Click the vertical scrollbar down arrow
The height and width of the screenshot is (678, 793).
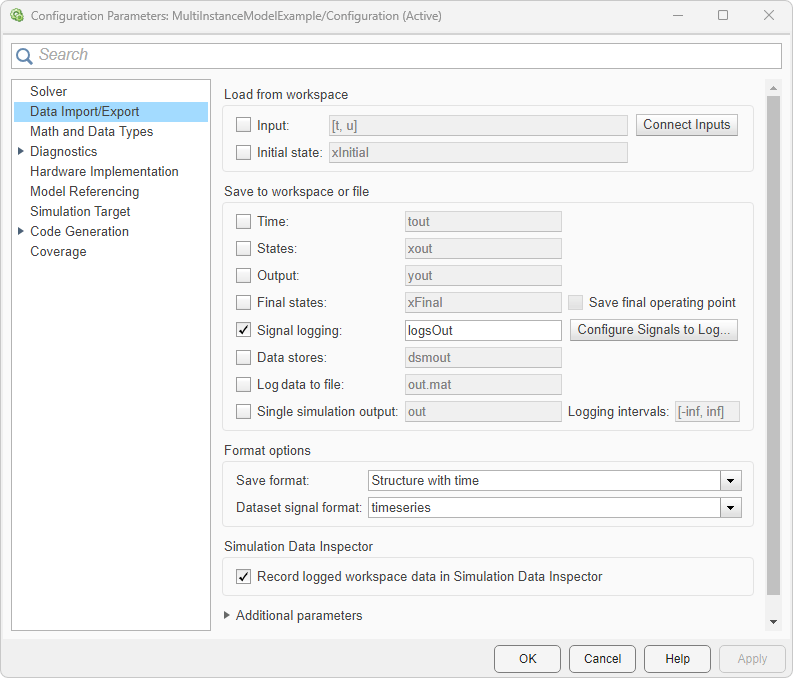click(x=772, y=621)
